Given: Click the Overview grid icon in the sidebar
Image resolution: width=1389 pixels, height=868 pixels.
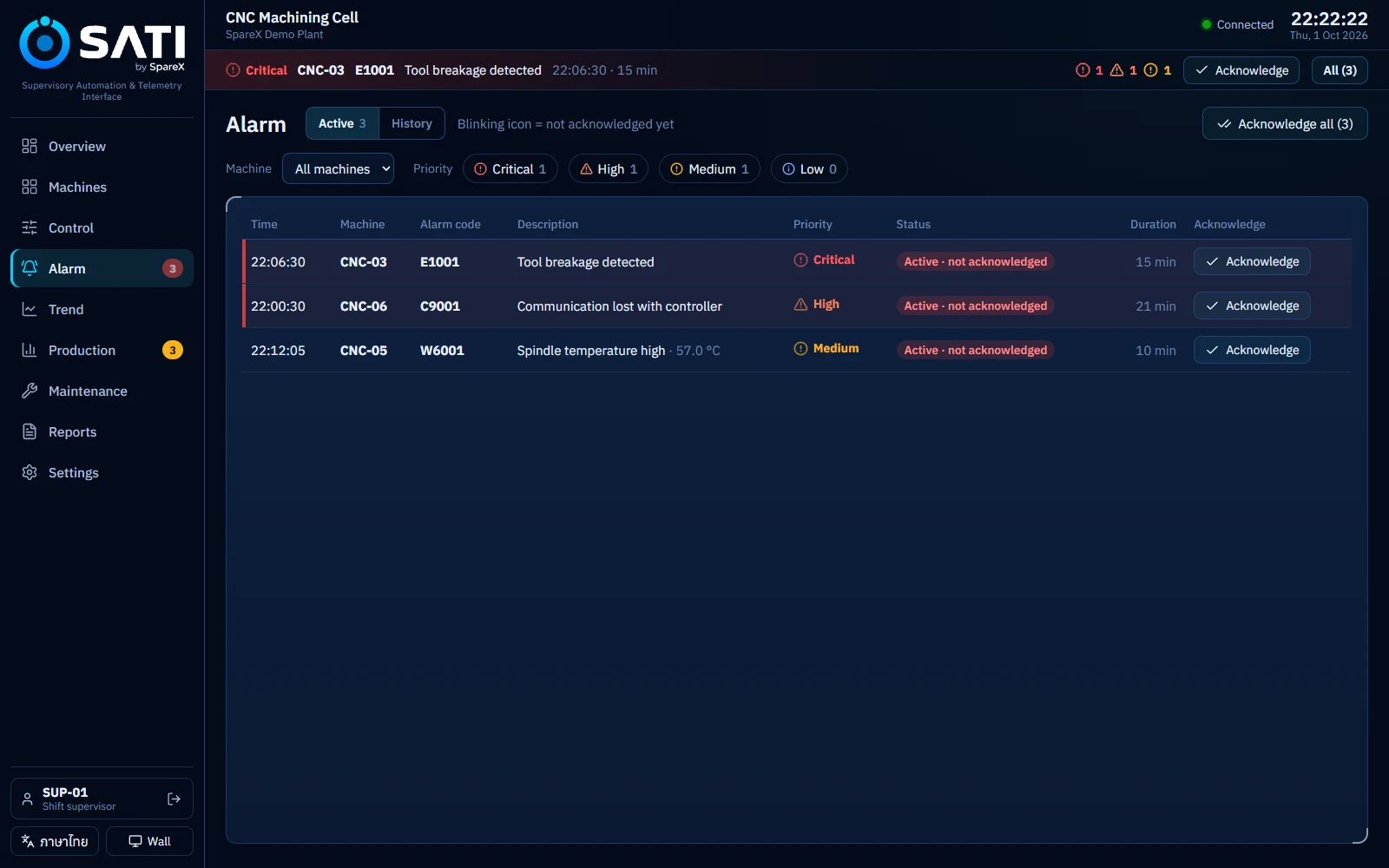Looking at the screenshot, I should [30, 146].
